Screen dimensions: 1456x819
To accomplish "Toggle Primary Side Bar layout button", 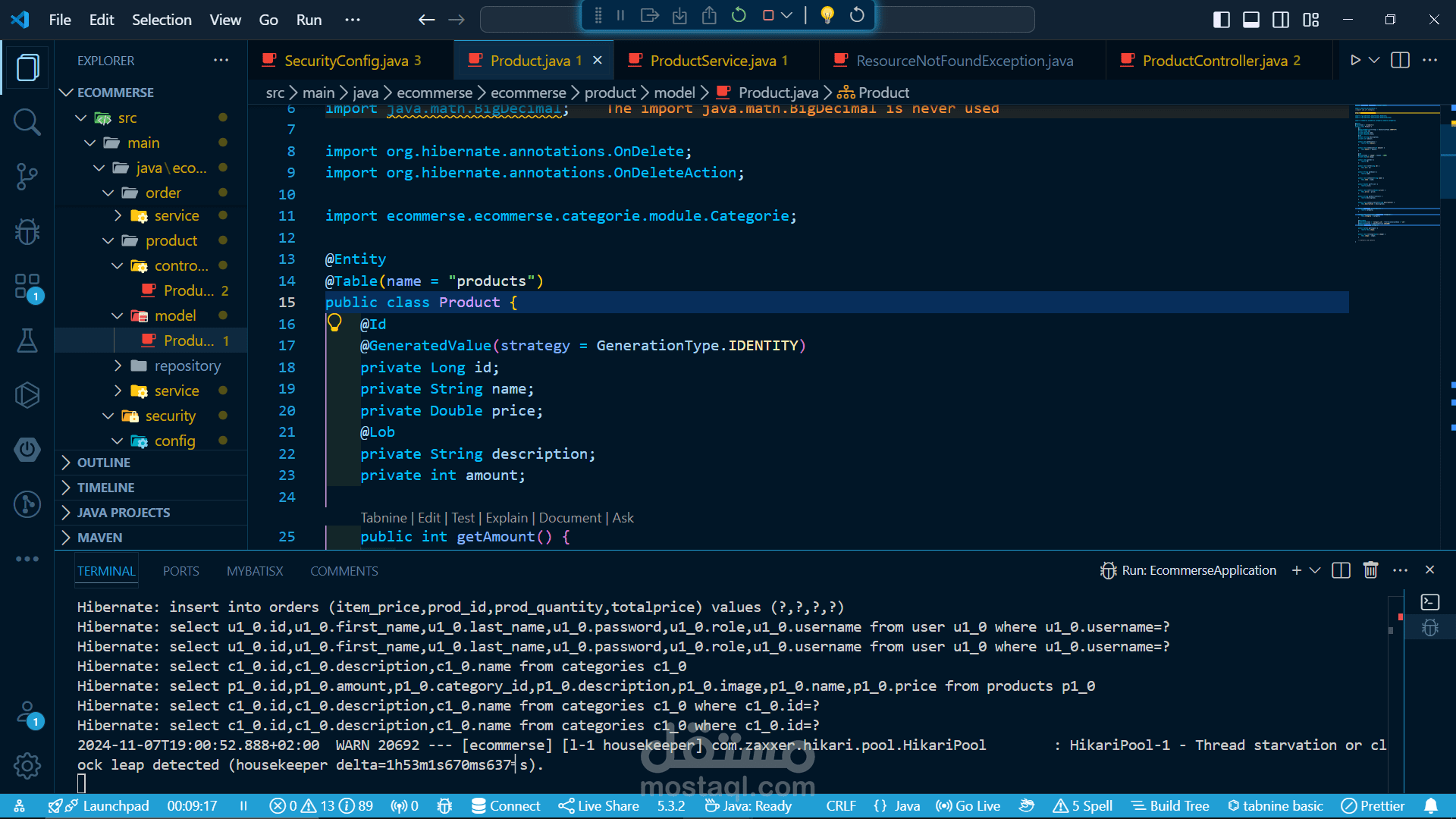I will point(1221,20).
